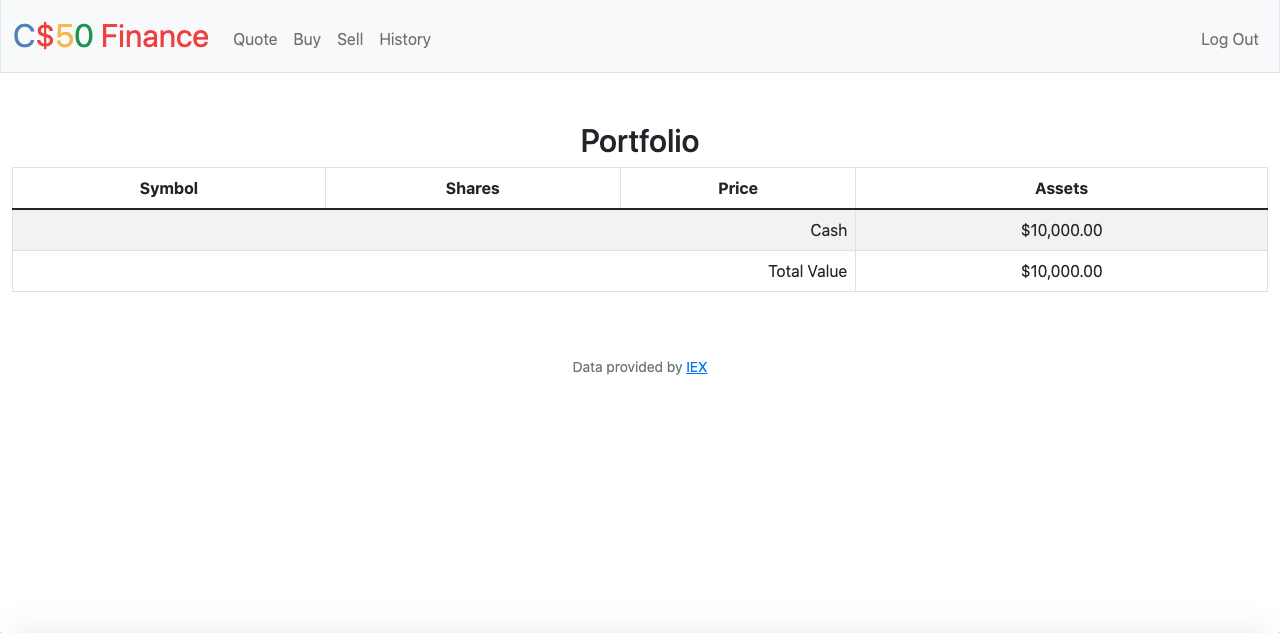Click the 'Data provided by' footer text

click(x=627, y=367)
